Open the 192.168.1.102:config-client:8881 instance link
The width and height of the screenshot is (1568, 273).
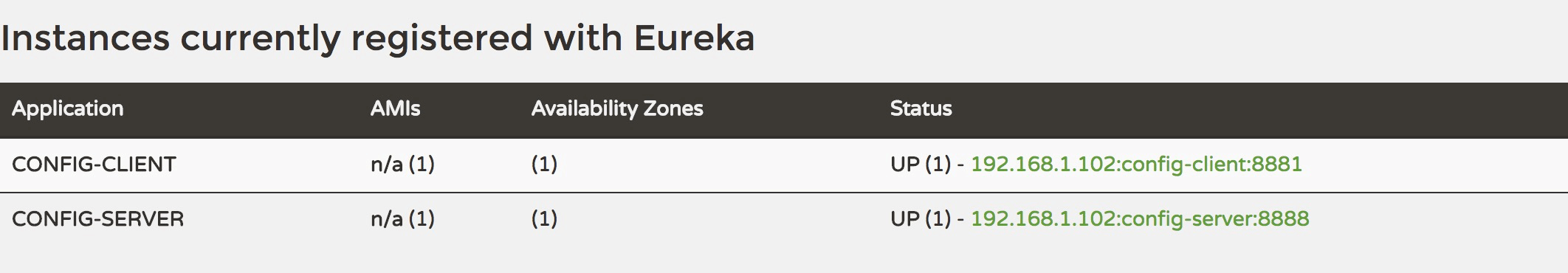click(1136, 164)
